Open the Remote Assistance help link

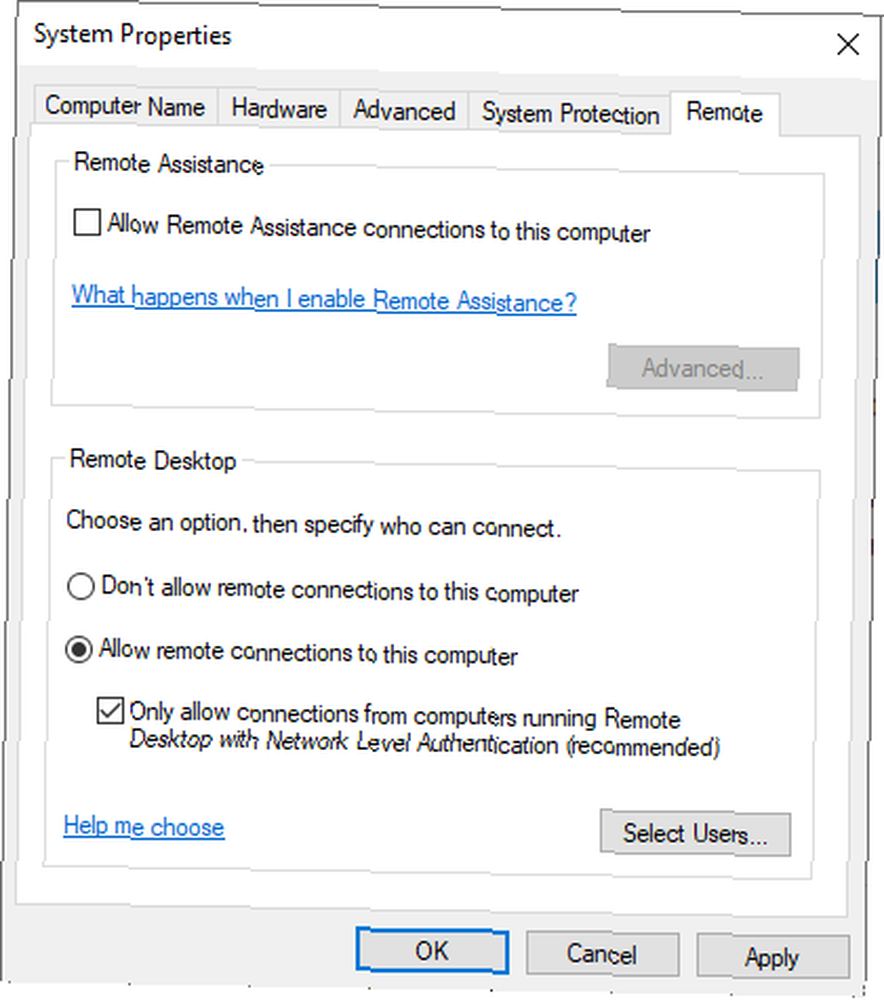[324, 299]
